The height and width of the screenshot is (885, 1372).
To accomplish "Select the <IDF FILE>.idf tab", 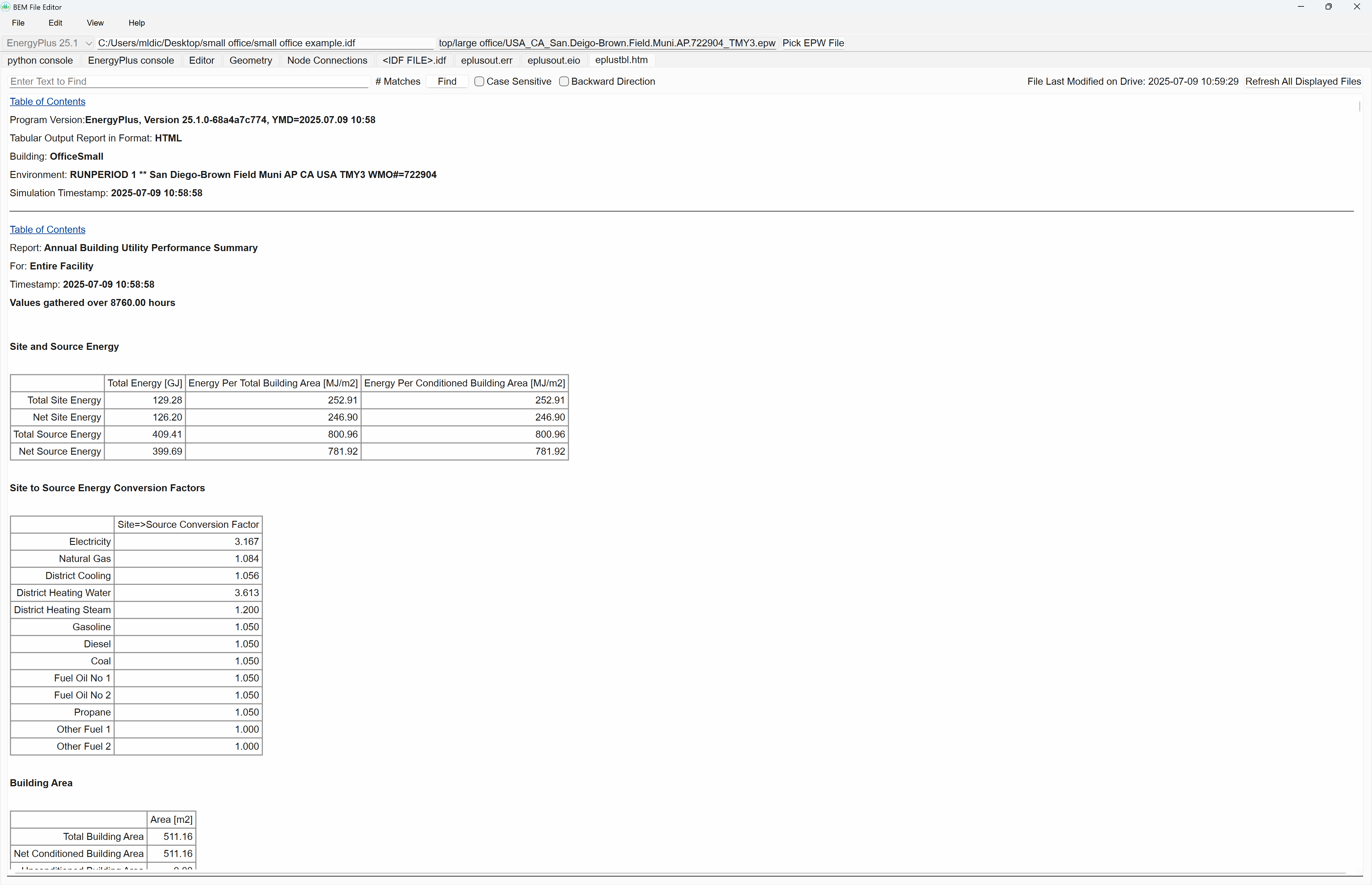I will click(413, 60).
